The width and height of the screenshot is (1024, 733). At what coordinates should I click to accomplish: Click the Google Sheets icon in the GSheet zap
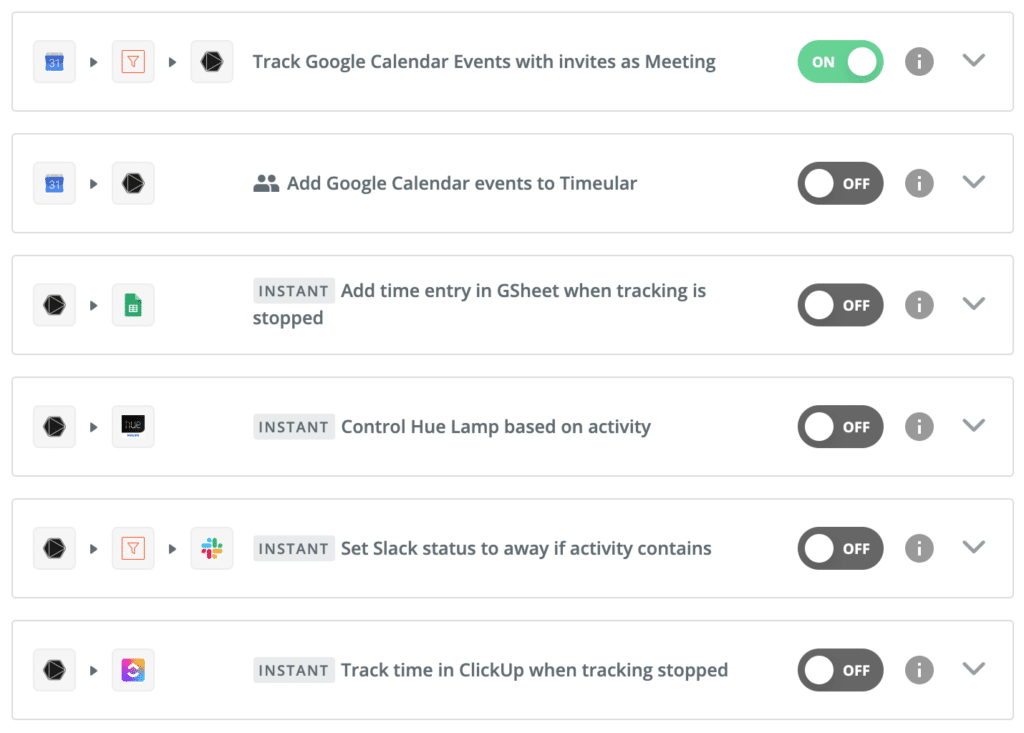point(133,305)
